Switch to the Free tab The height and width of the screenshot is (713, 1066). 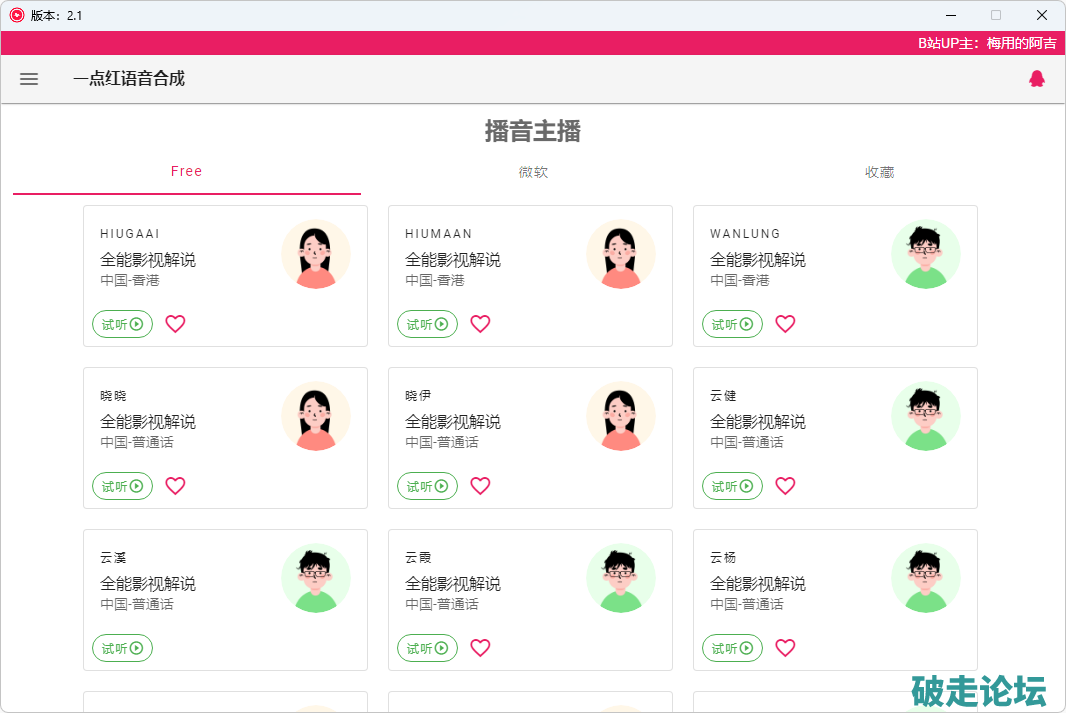click(186, 172)
